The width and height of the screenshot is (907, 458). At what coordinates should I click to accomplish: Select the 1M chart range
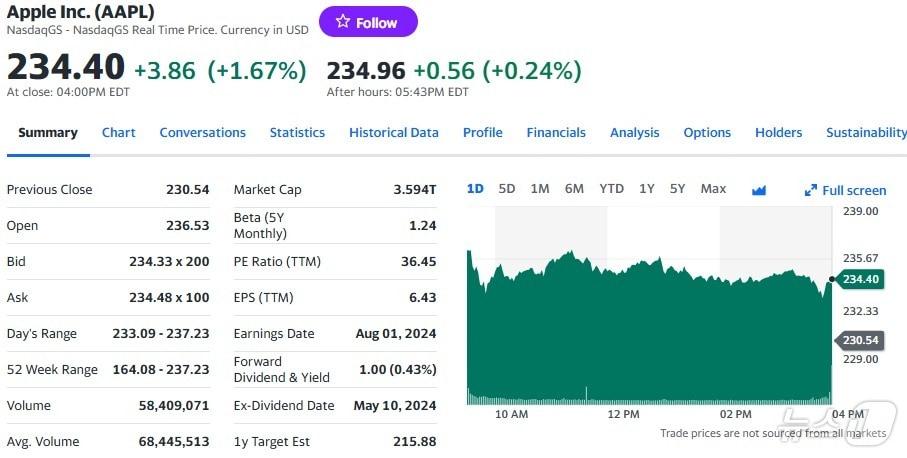(x=540, y=189)
